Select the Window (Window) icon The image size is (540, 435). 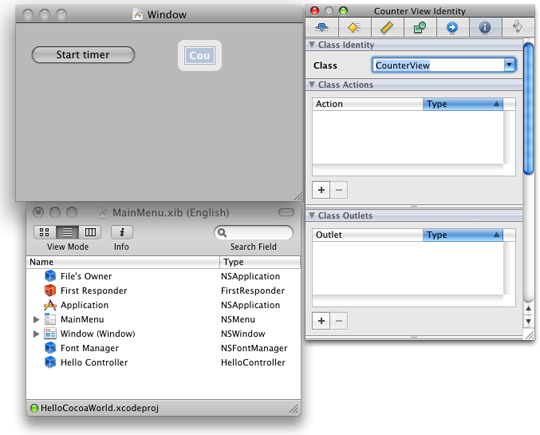tap(50, 333)
